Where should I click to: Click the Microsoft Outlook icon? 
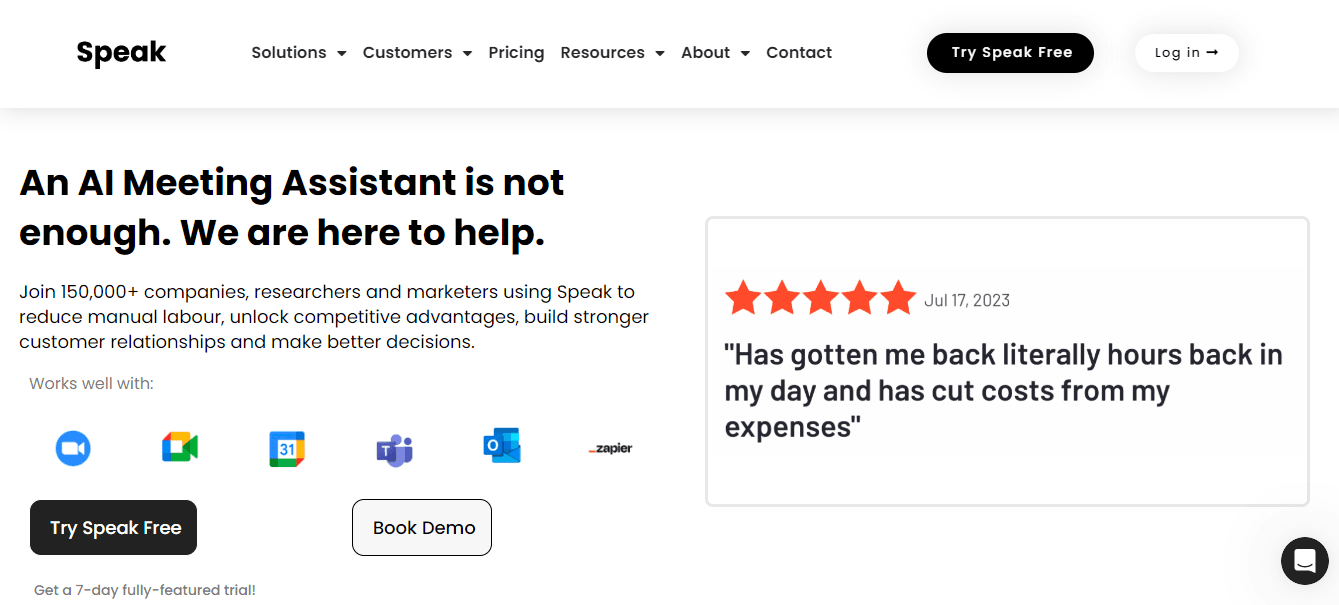501,446
